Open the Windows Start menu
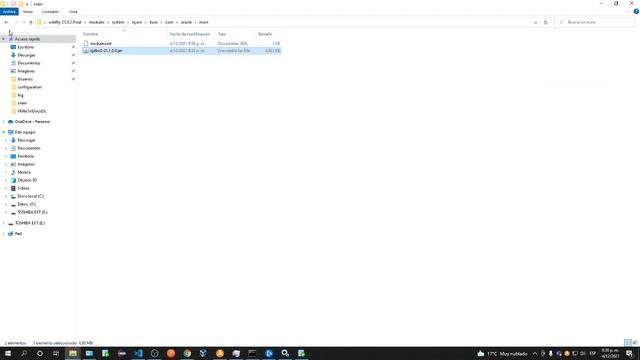640x360 pixels. pos(7,353)
